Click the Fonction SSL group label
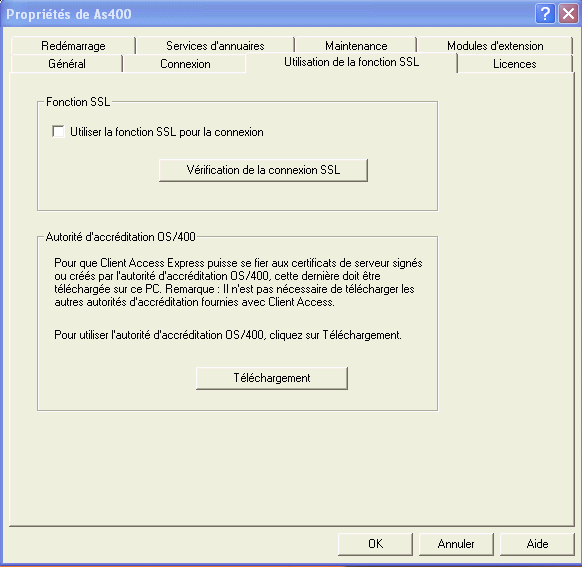Image resolution: width=582 pixels, height=567 pixels. (x=78, y=102)
